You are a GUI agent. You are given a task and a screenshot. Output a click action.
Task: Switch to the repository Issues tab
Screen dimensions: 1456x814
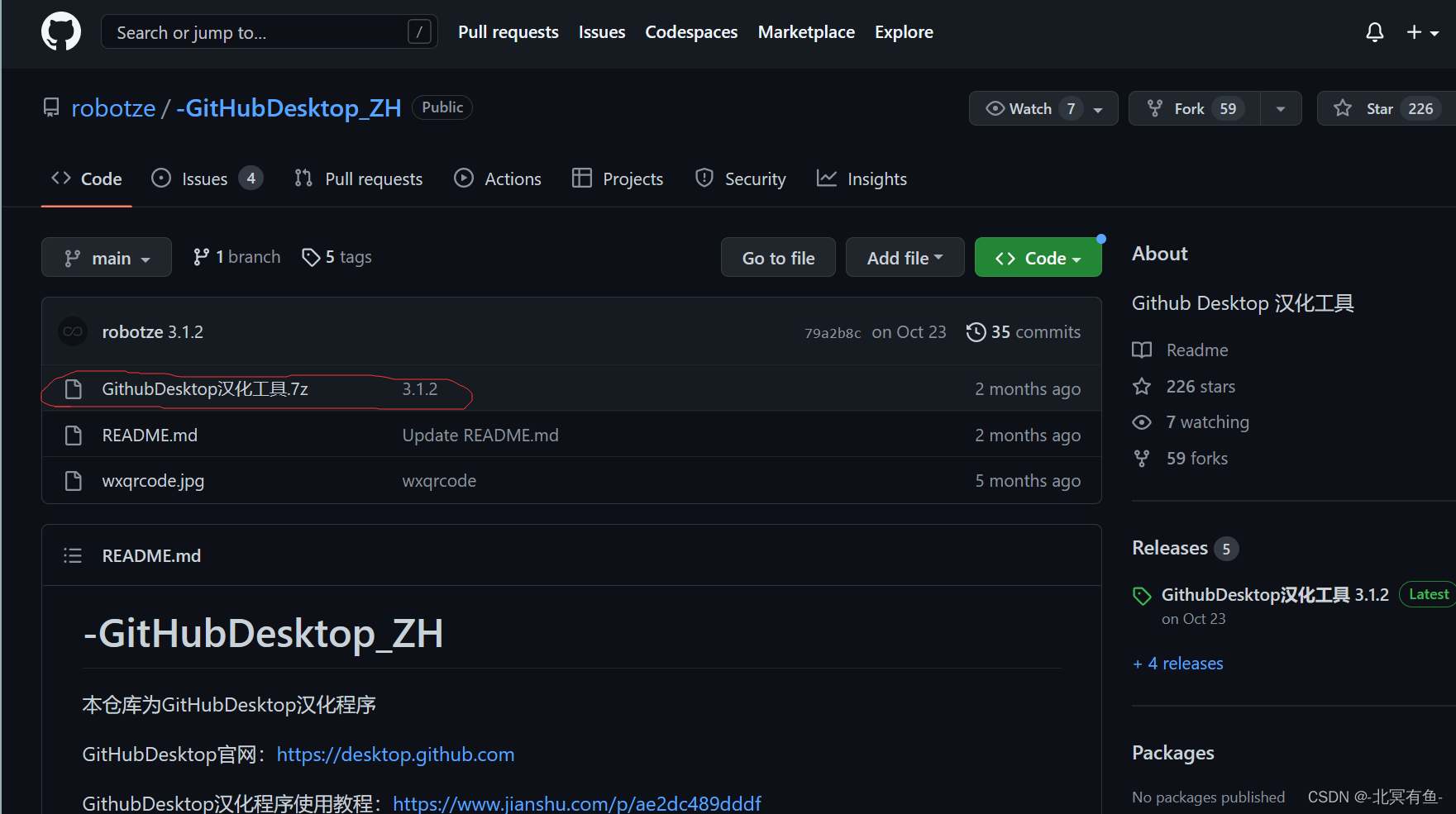tap(207, 179)
